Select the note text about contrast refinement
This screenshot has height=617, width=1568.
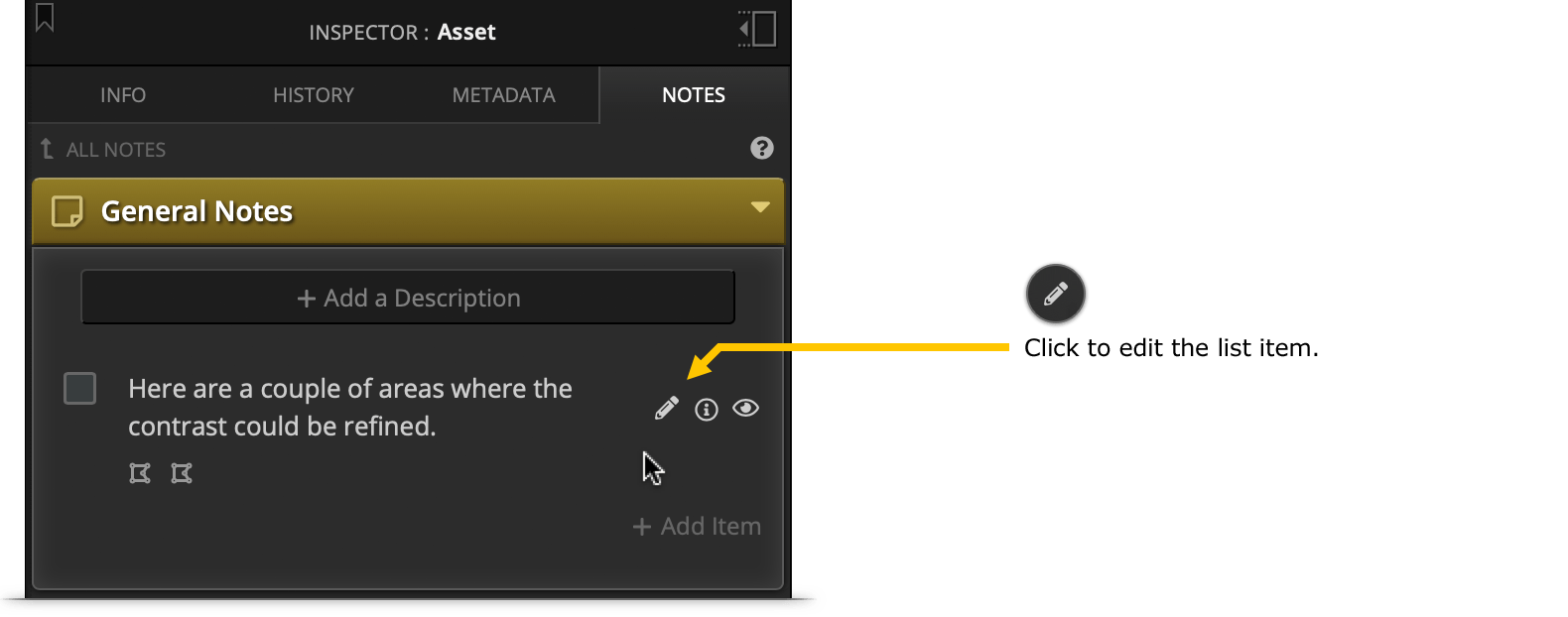point(350,408)
